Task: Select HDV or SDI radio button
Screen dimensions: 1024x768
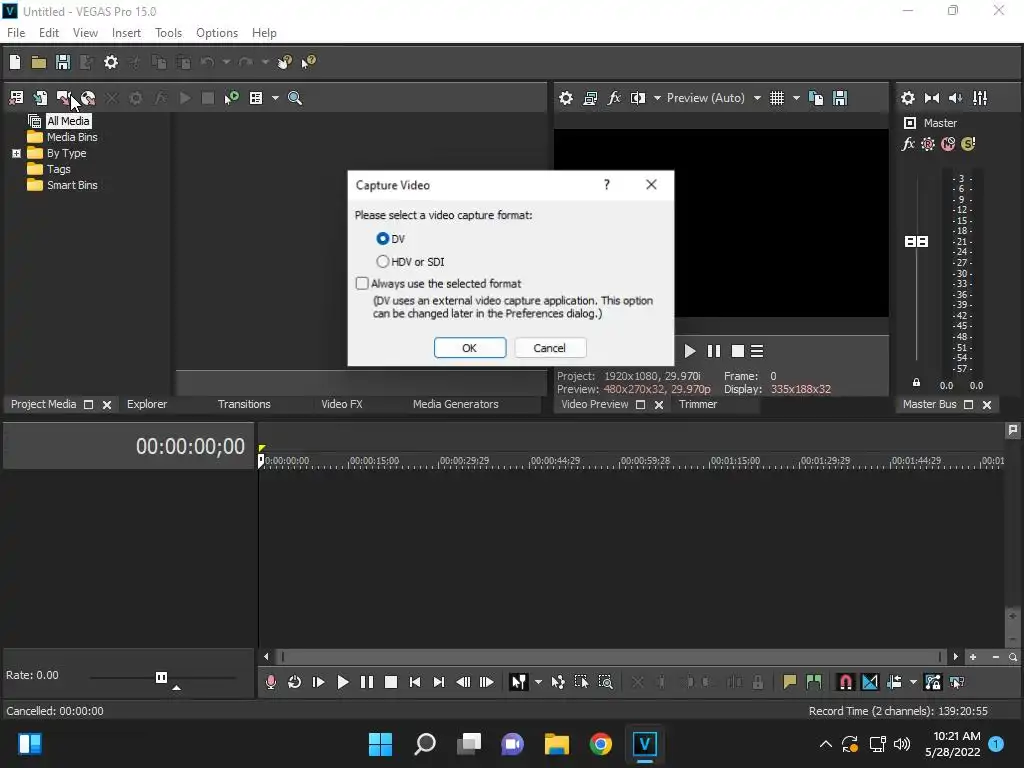Action: [x=383, y=261]
